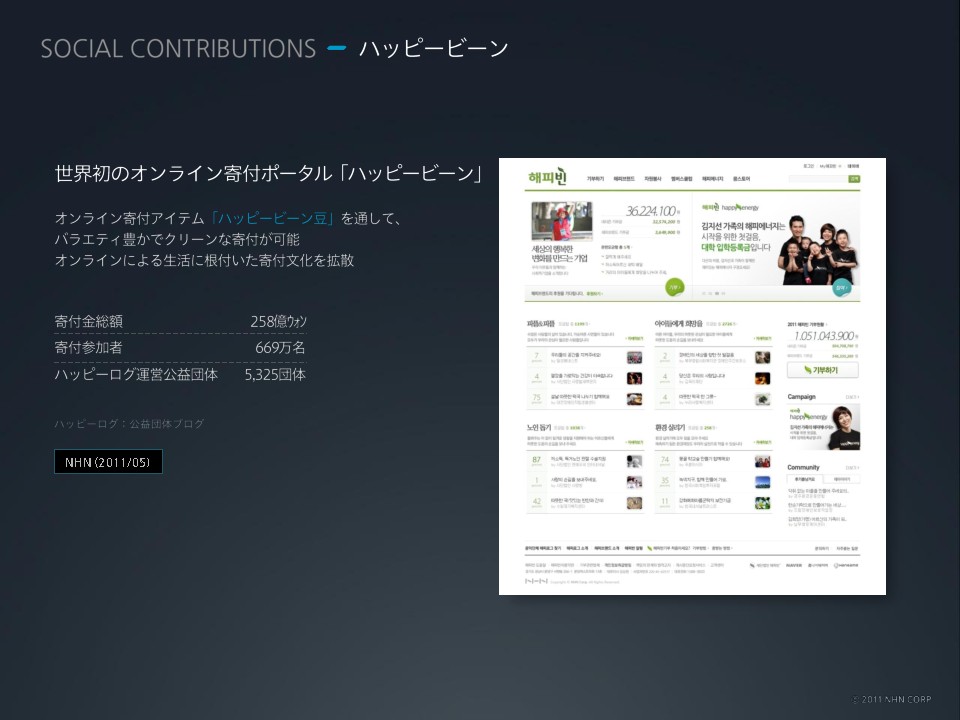This screenshot has height=720, width=960.
Task: Click the round green 기부 badge button
Action: 674,287
